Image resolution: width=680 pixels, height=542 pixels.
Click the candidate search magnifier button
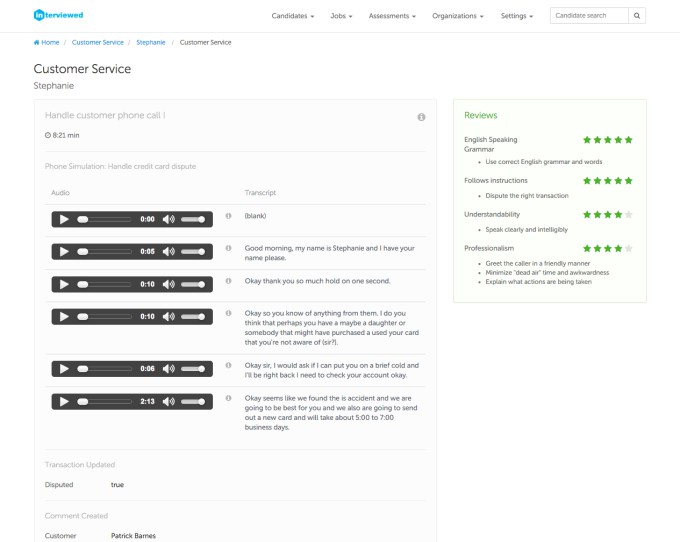coord(637,16)
